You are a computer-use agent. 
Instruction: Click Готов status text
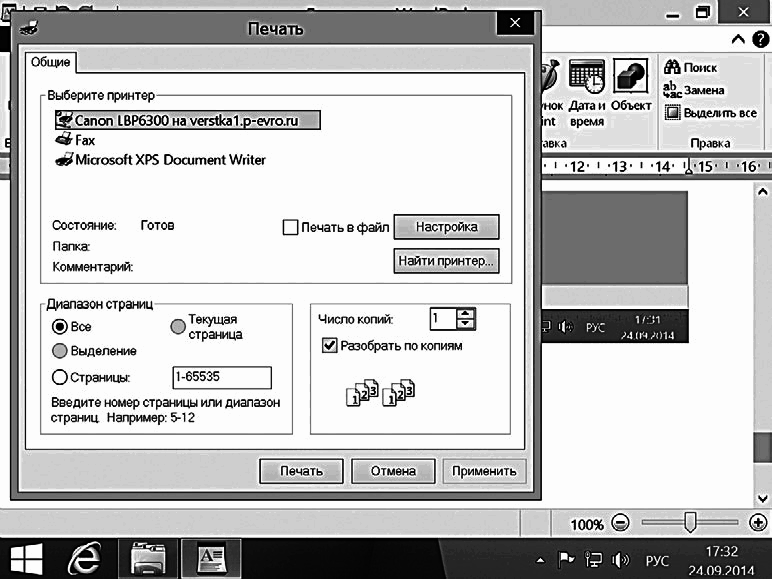[x=158, y=225]
